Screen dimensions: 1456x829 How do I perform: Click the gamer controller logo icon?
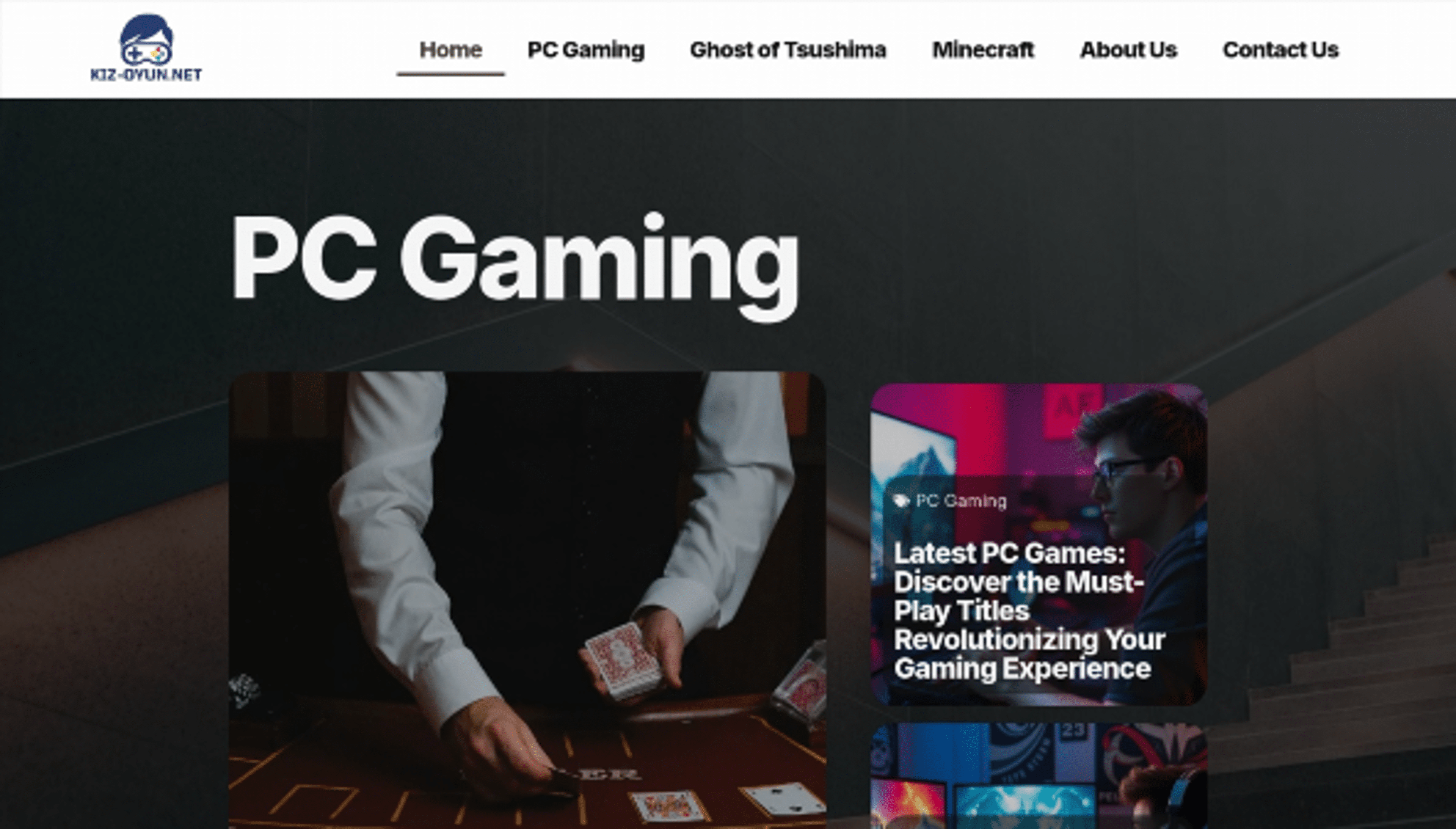(146, 40)
